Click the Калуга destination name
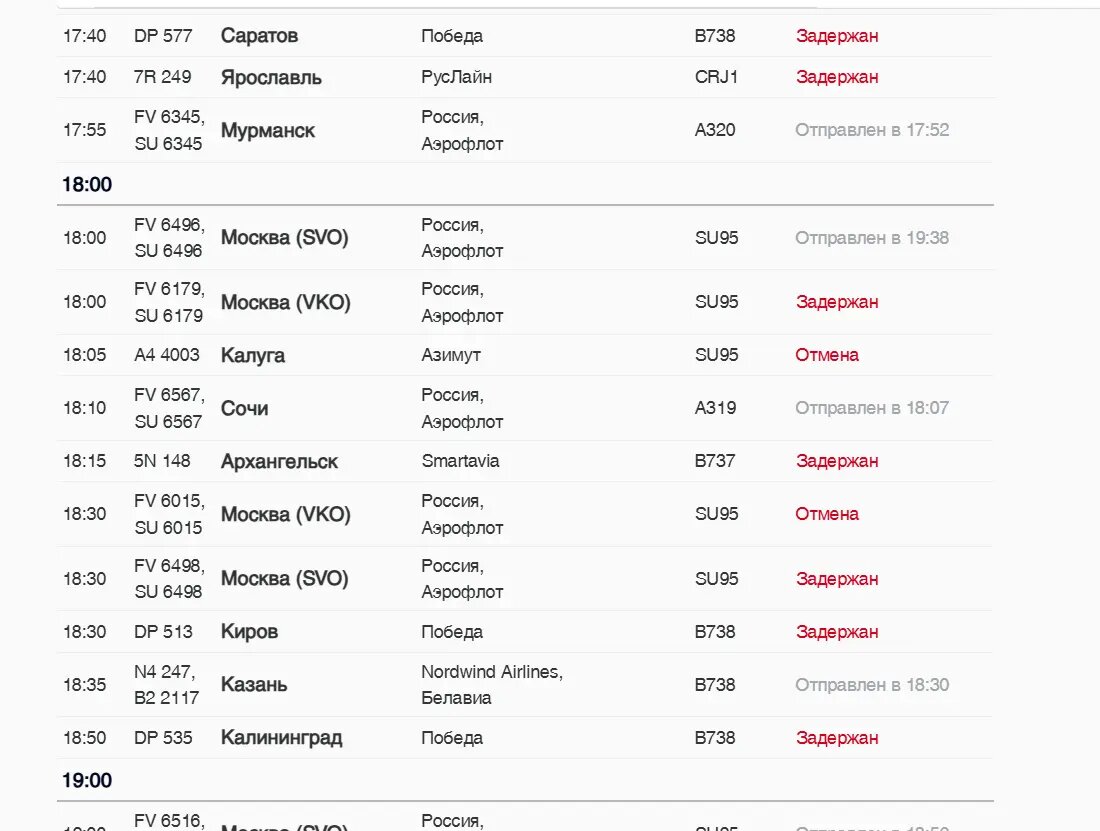 click(x=252, y=355)
